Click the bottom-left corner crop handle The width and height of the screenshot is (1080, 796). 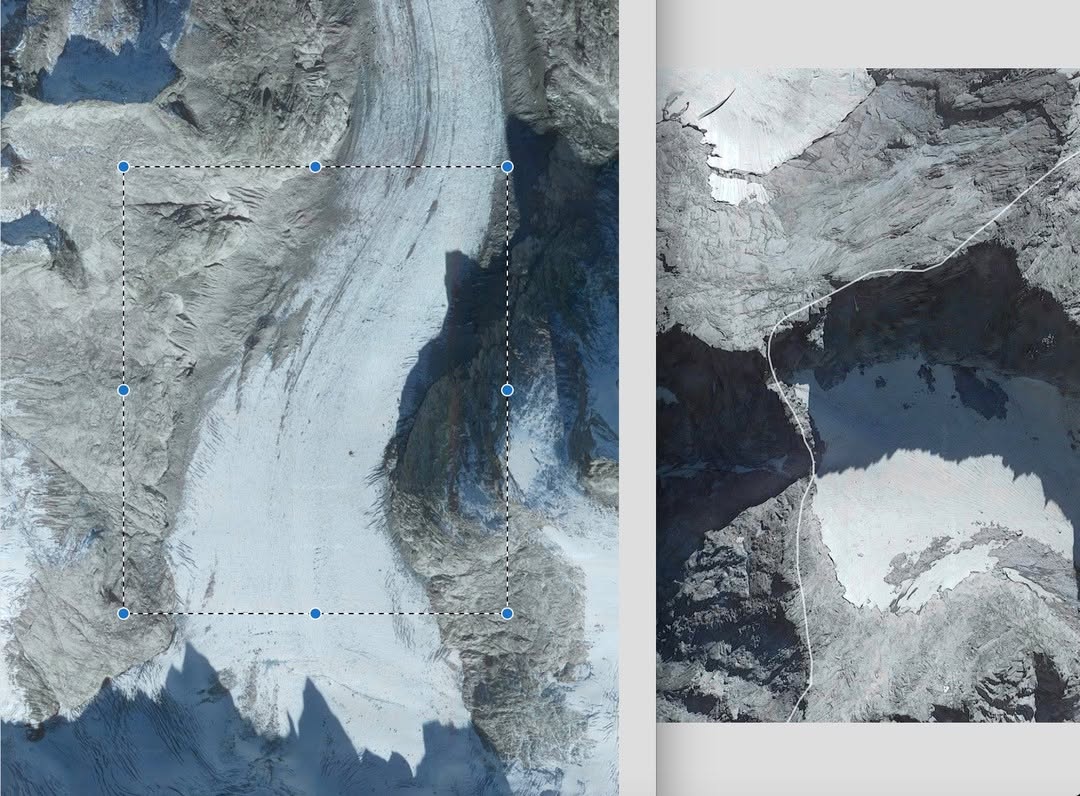pyautogui.click(x=123, y=614)
